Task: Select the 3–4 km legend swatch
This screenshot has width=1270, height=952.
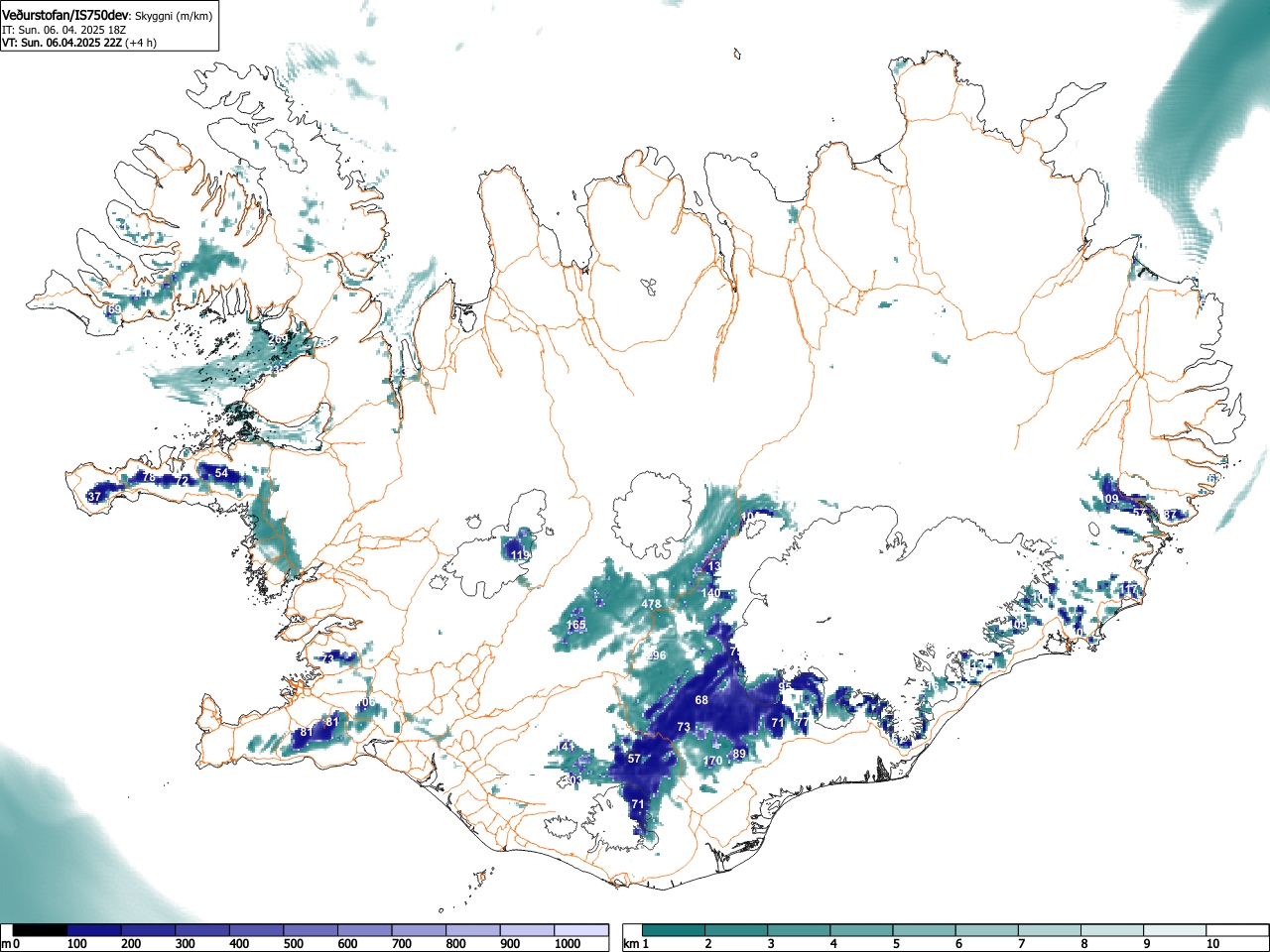Action: (x=800, y=930)
